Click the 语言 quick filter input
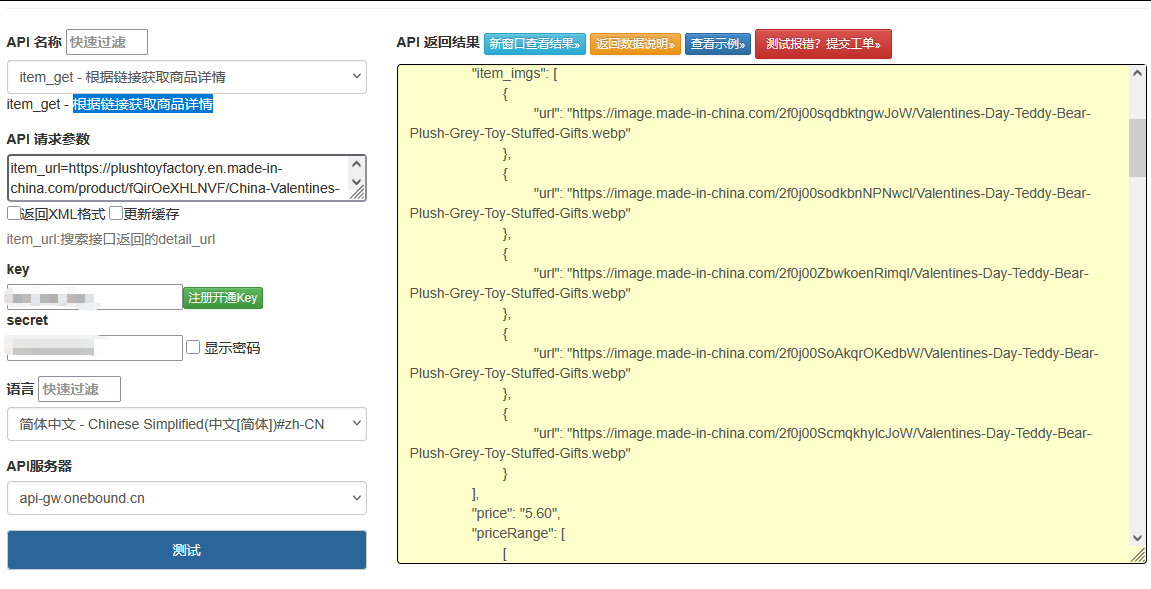Image resolution: width=1151 pixels, height=589 pixels. coord(79,389)
